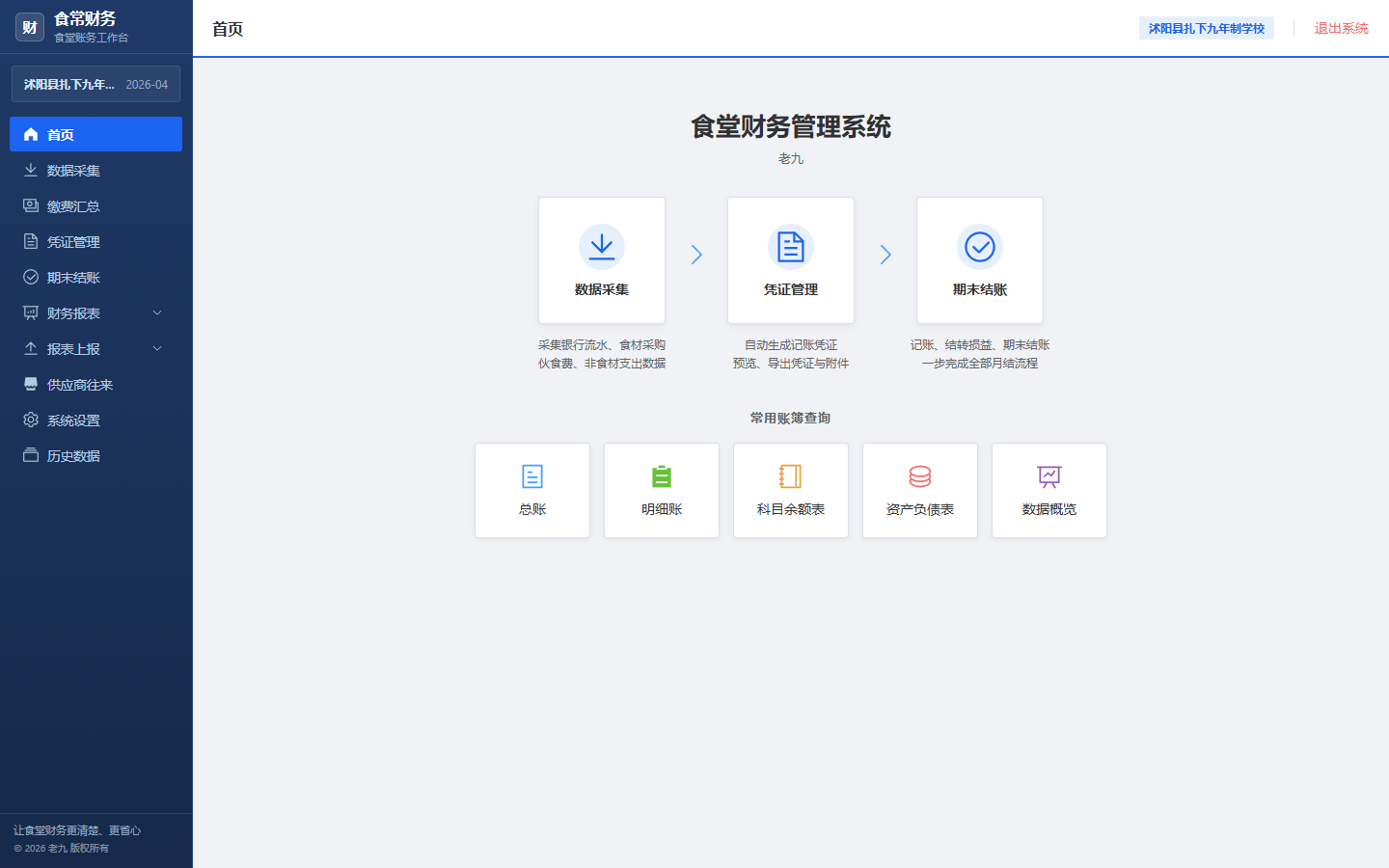Screen dimensions: 1389x868
Task: Click the 老九 subtitle under the main title
Action: [x=791, y=159]
